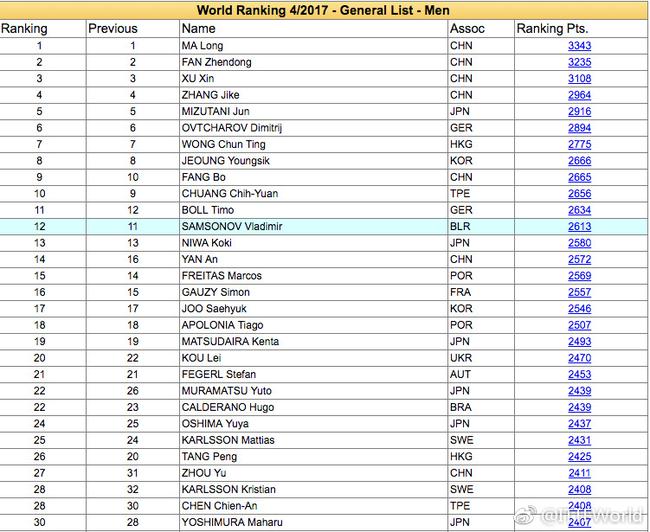Select the name FREITAS Marcos

click(222, 276)
